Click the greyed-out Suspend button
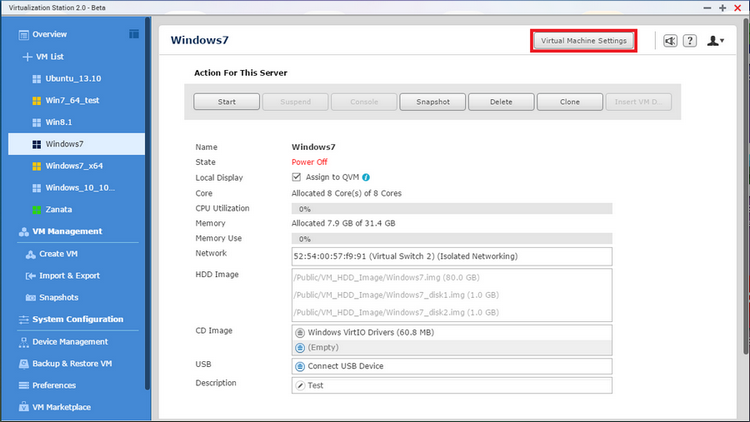Viewport: 750px width, 422px height. (x=296, y=102)
